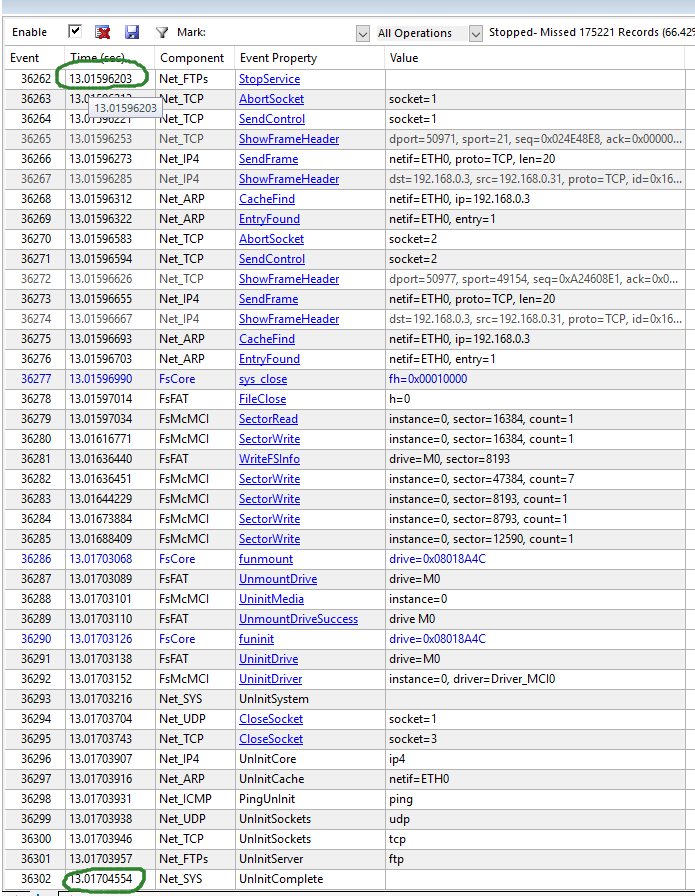
Task: Toggle the Enable checkbox
Action: click(75, 31)
